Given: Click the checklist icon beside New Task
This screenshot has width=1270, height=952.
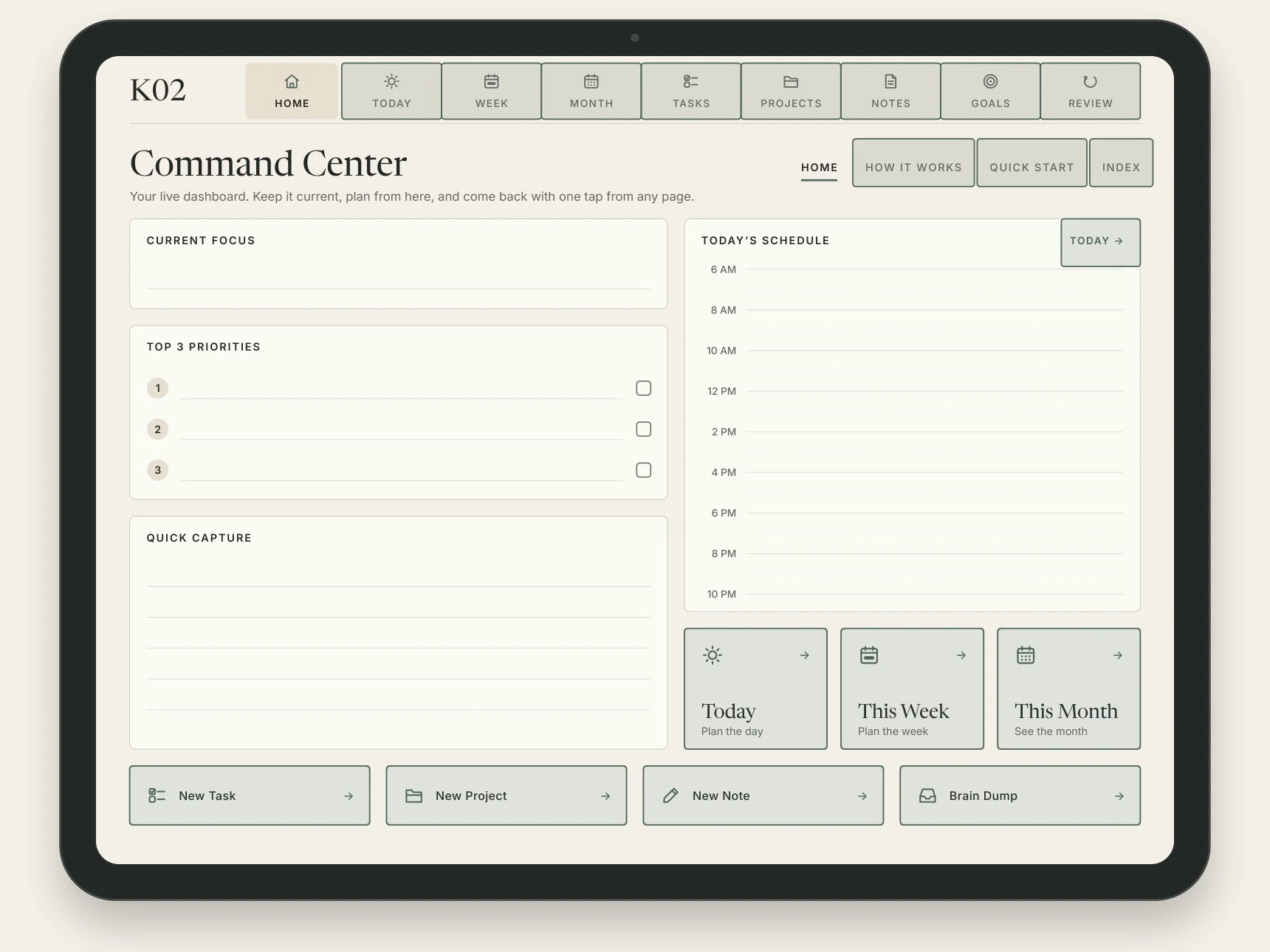Looking at the screenshot, I should pos(157,796).
